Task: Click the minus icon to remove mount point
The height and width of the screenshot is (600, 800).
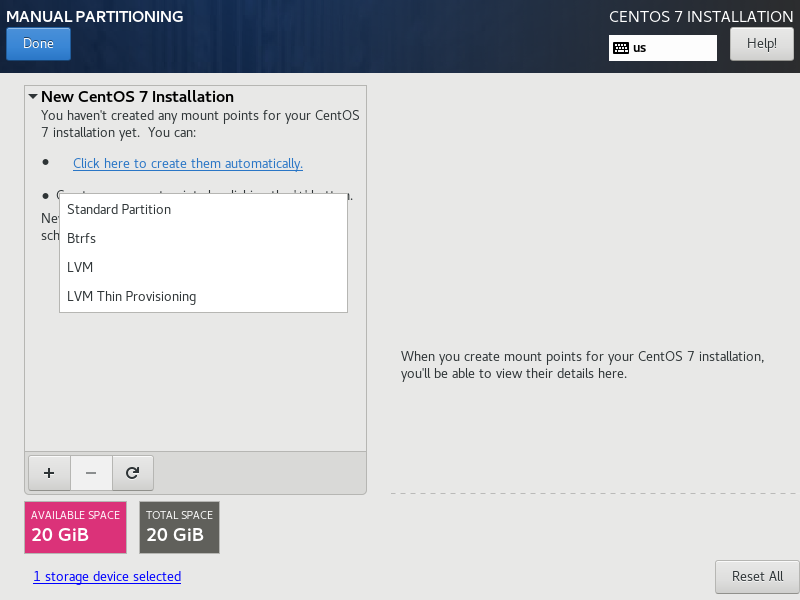Action: click(x=91, y=473)
